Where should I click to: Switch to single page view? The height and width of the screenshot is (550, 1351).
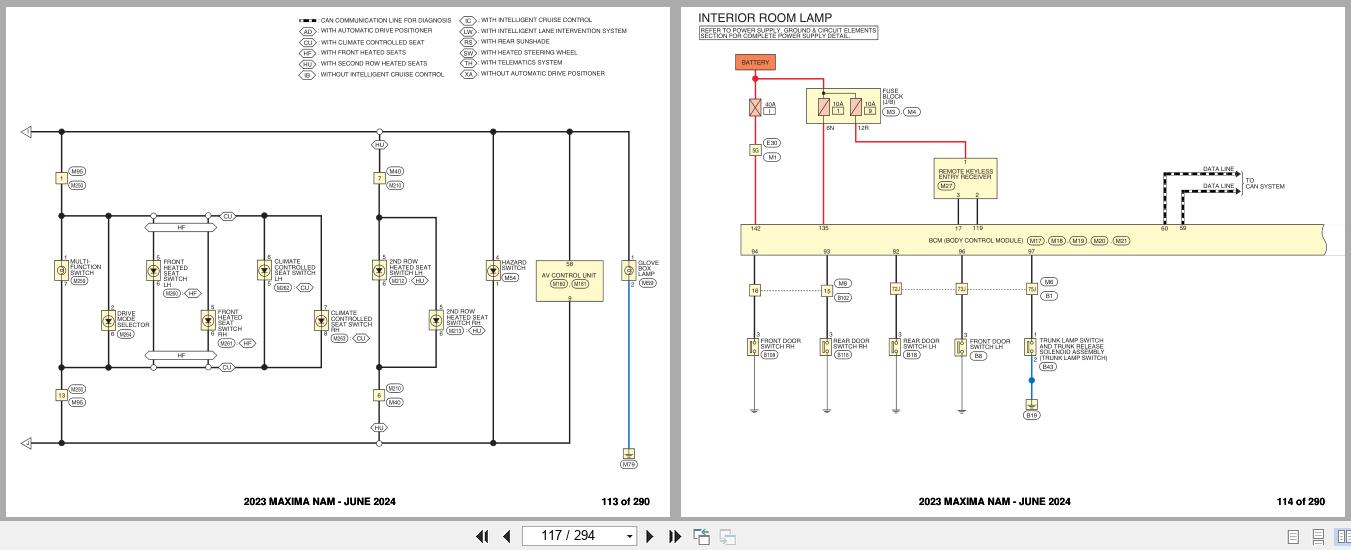tap(1293, 537)
